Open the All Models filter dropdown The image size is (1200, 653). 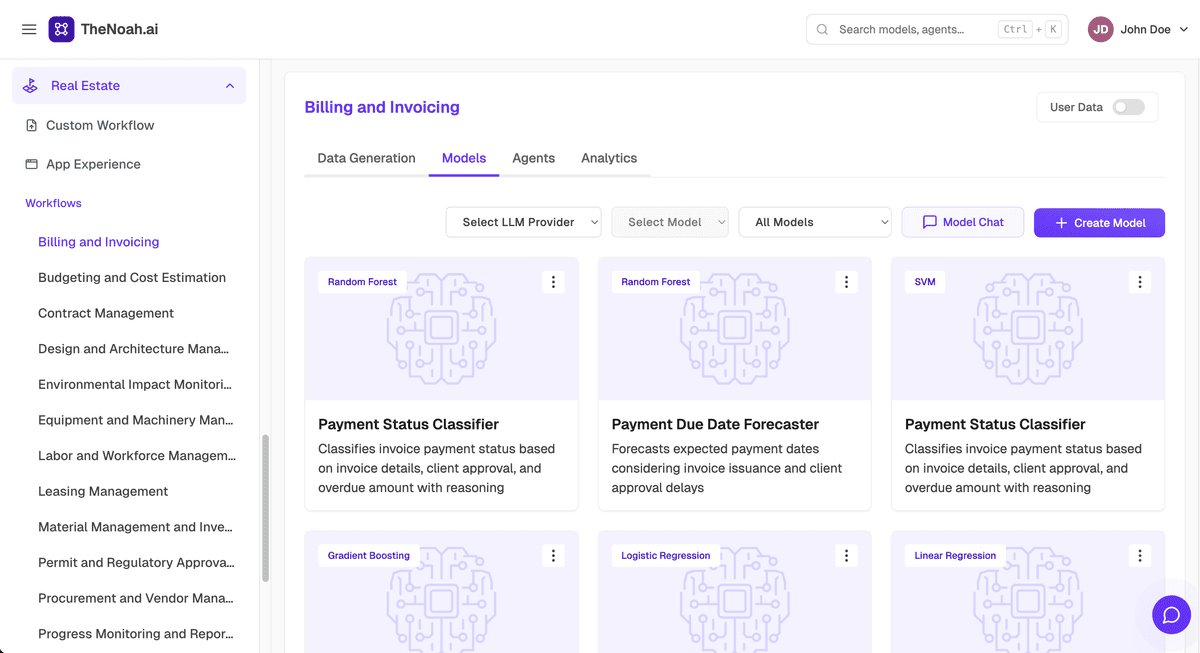coord(815,222)
